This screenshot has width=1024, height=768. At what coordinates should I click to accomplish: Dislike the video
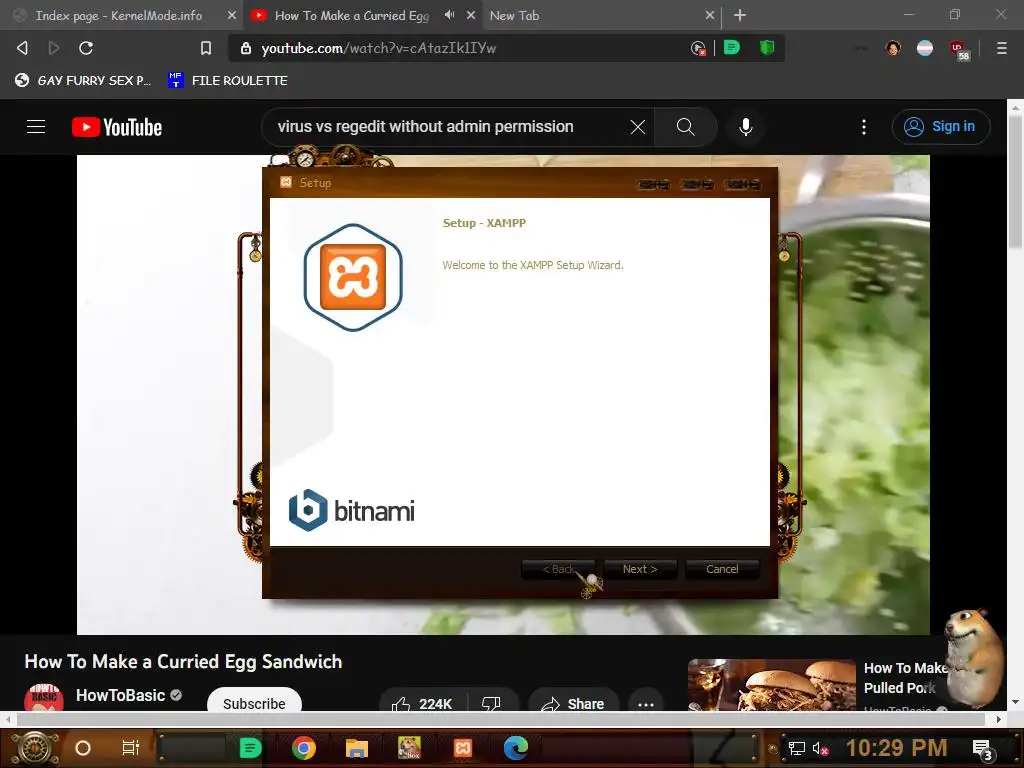click(491, 703)
